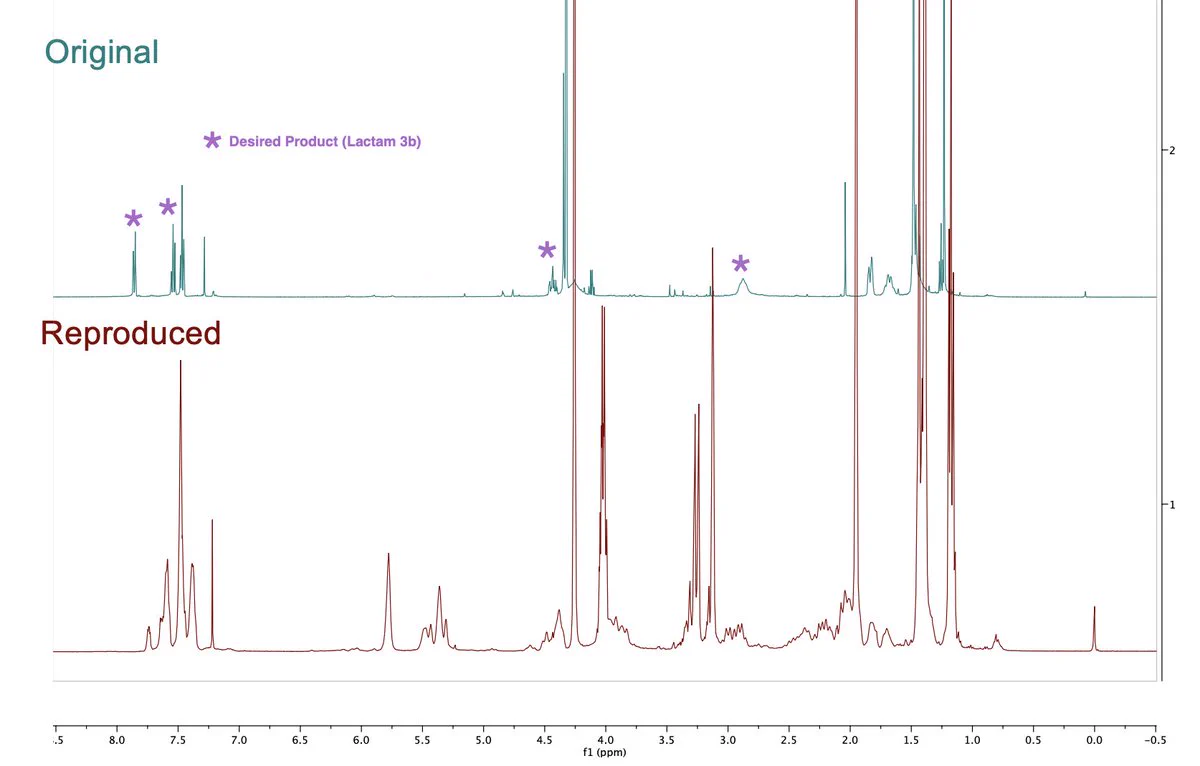Click the purple asterisk above the 7.55 ppm peak
The image size is (1200, 766).
[168, 208]
